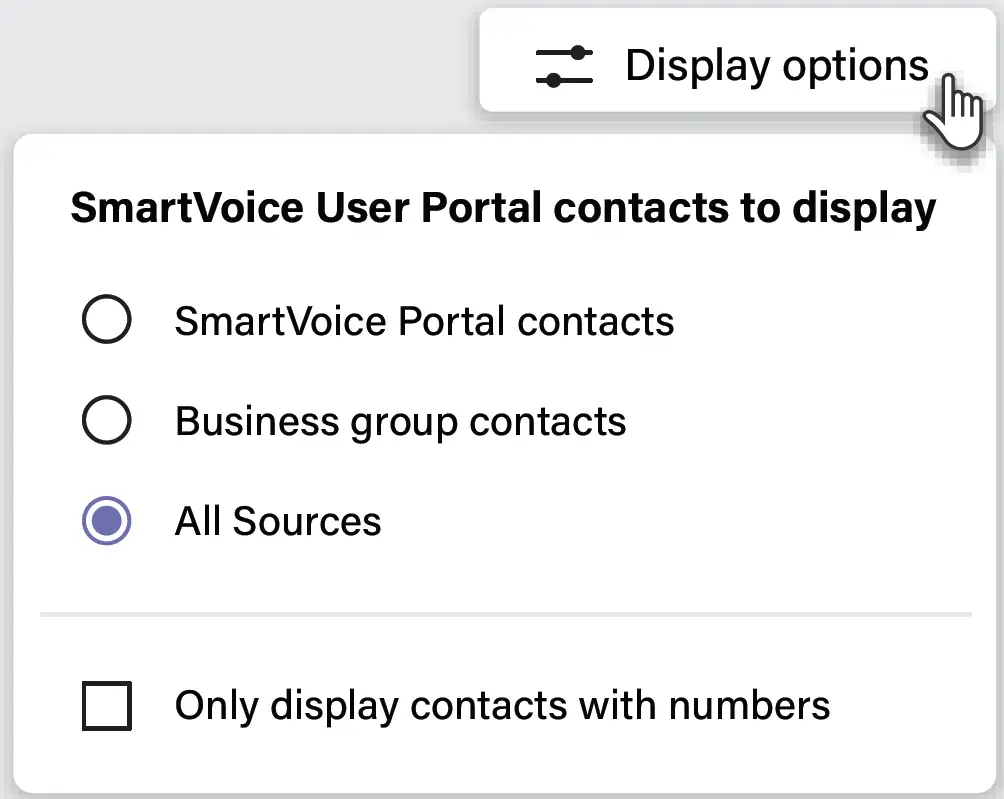Viewport: 1004px width, 799px height.
Task: Click the All Sources label text
Action: coord(277,520)
